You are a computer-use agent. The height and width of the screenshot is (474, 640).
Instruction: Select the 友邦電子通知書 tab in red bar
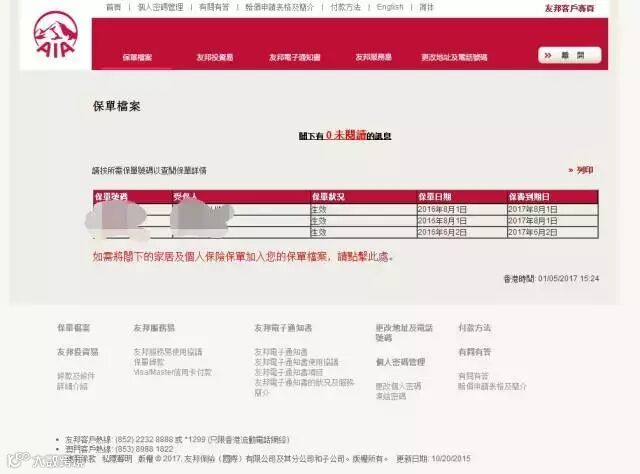[294, 57]
